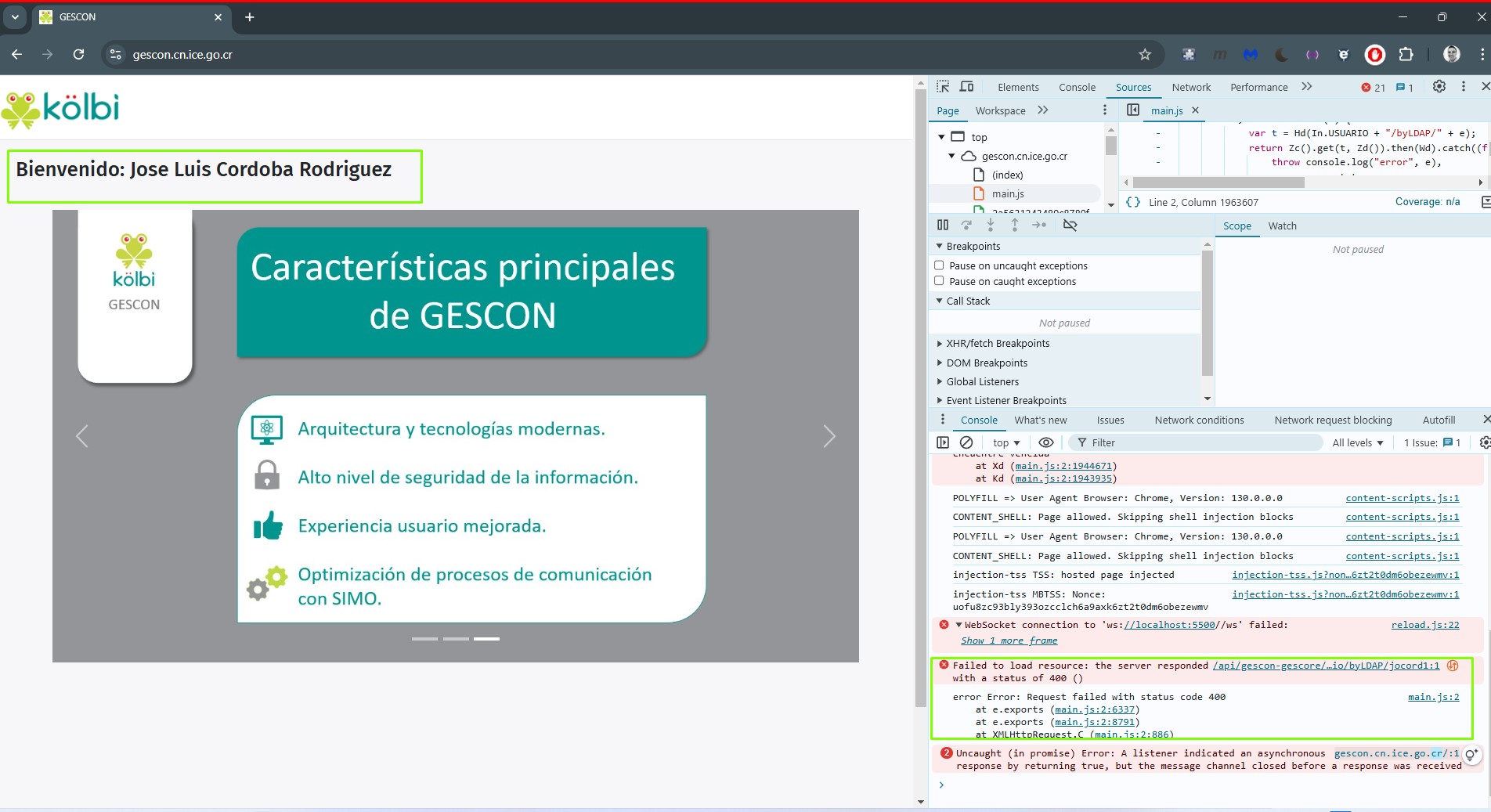Enable Pause on uncaught exceptions

(939, 265)
